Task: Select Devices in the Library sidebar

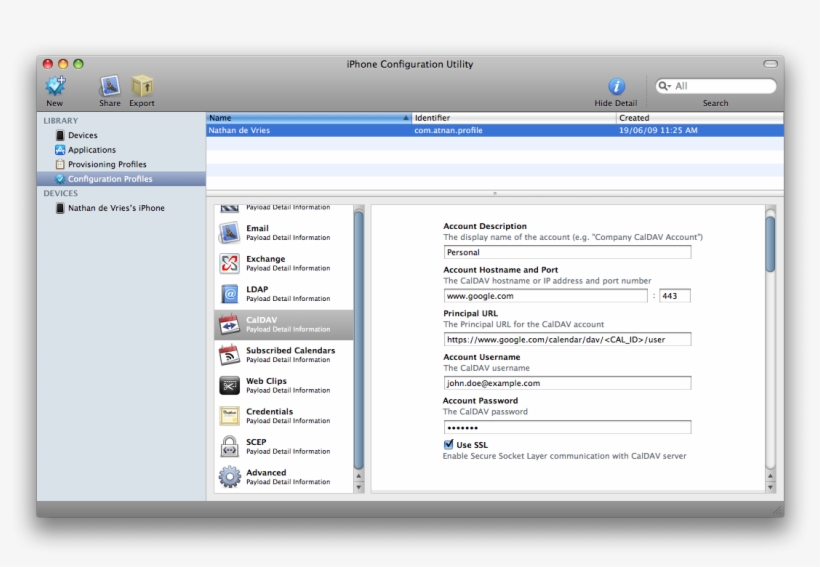Action: click(x=82, y=135)
